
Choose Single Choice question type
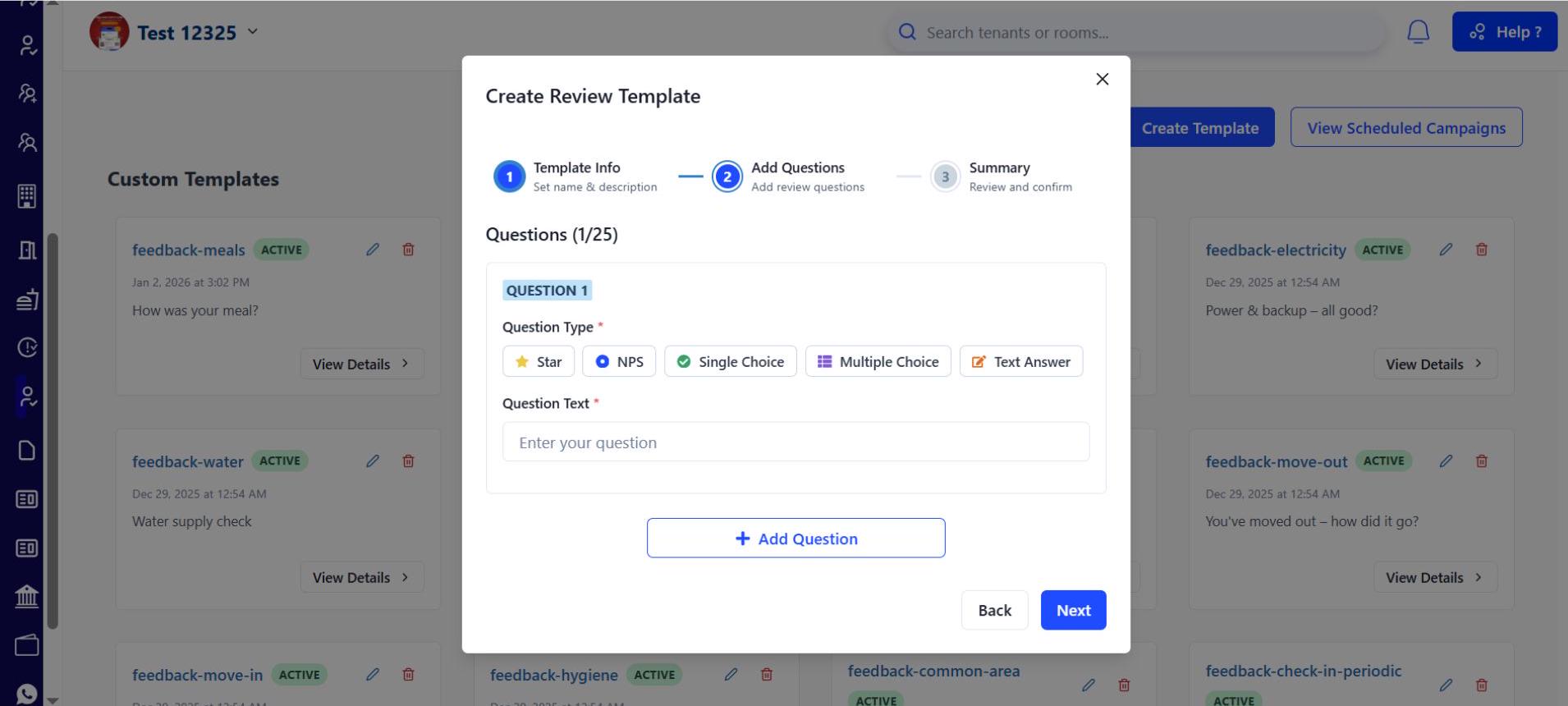click(x=730, y=361)
